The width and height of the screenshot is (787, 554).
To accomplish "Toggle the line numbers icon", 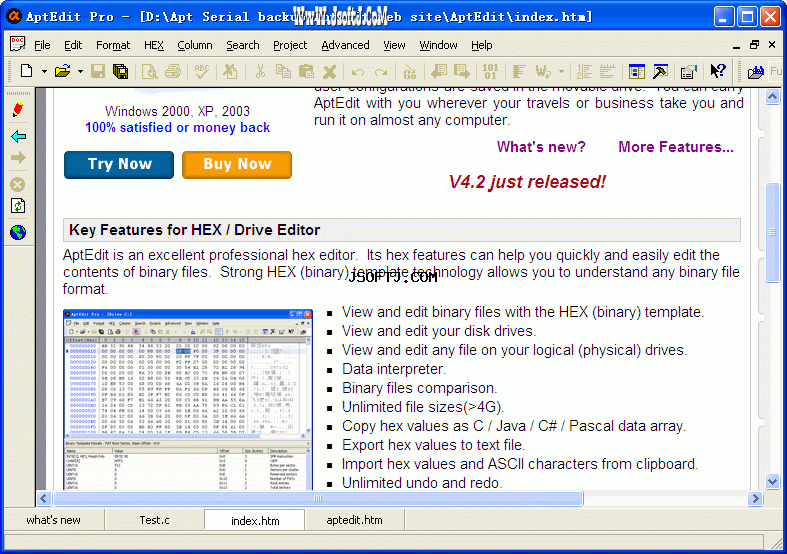I will tap(584, 71).
